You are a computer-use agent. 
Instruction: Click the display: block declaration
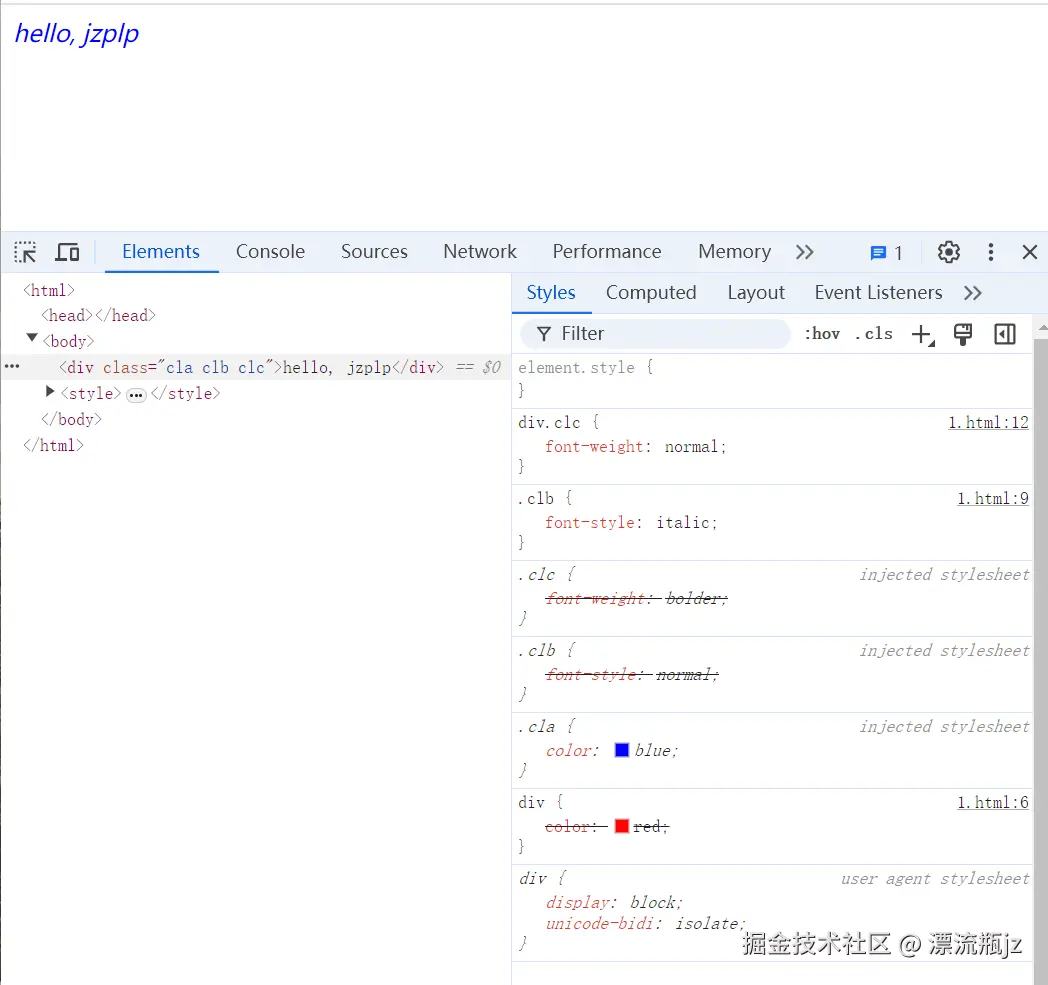[x=614, y=903]
